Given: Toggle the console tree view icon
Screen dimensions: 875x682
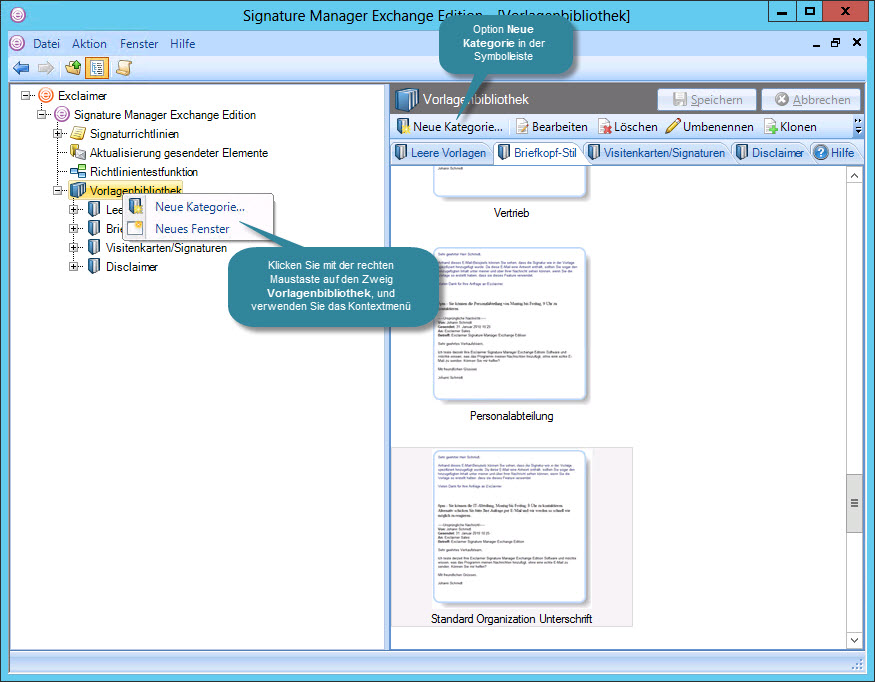Looking at the screenshot, I should pos(99,68).
